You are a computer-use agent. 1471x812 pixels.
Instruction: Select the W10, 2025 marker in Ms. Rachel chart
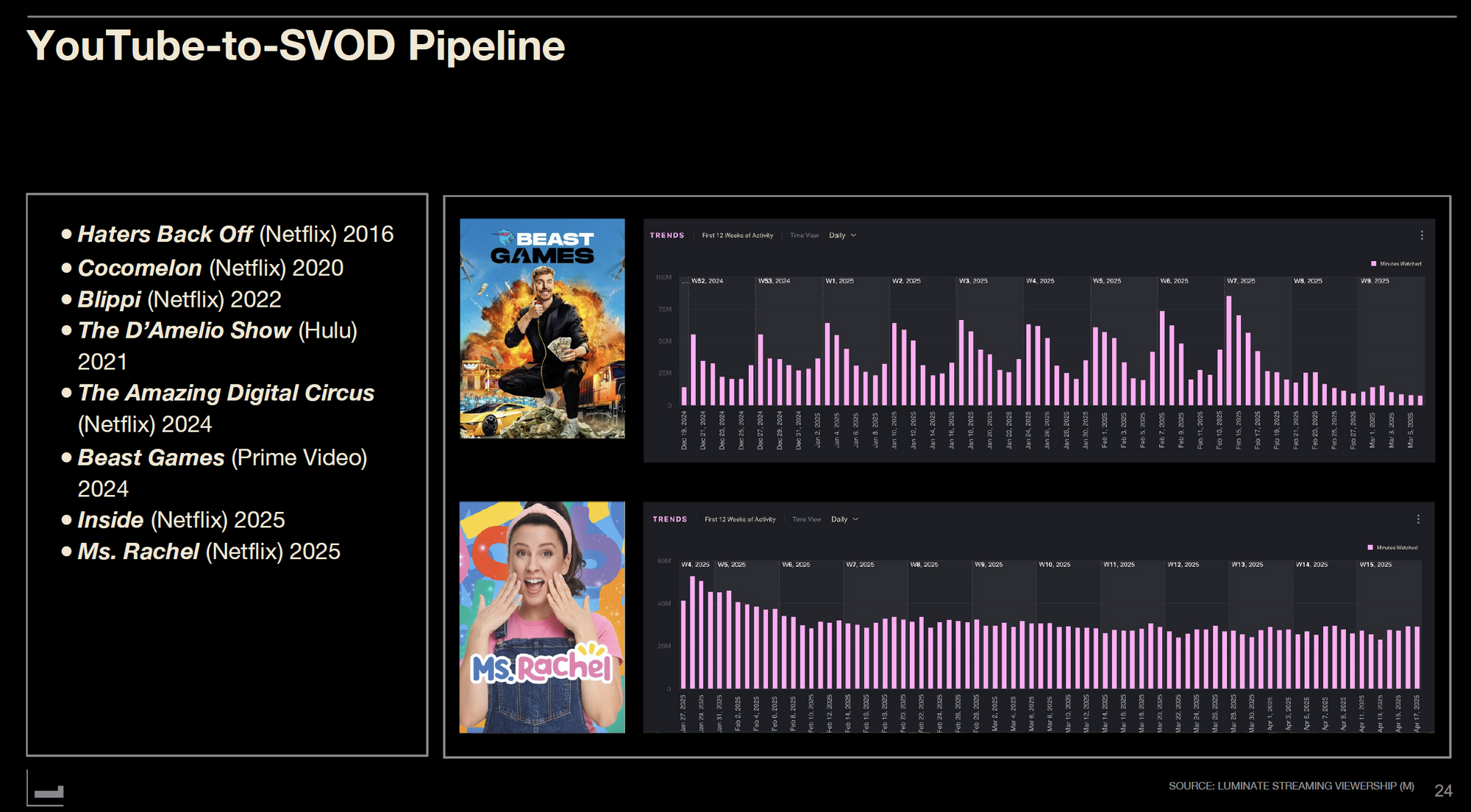[x=1055, y=564]
